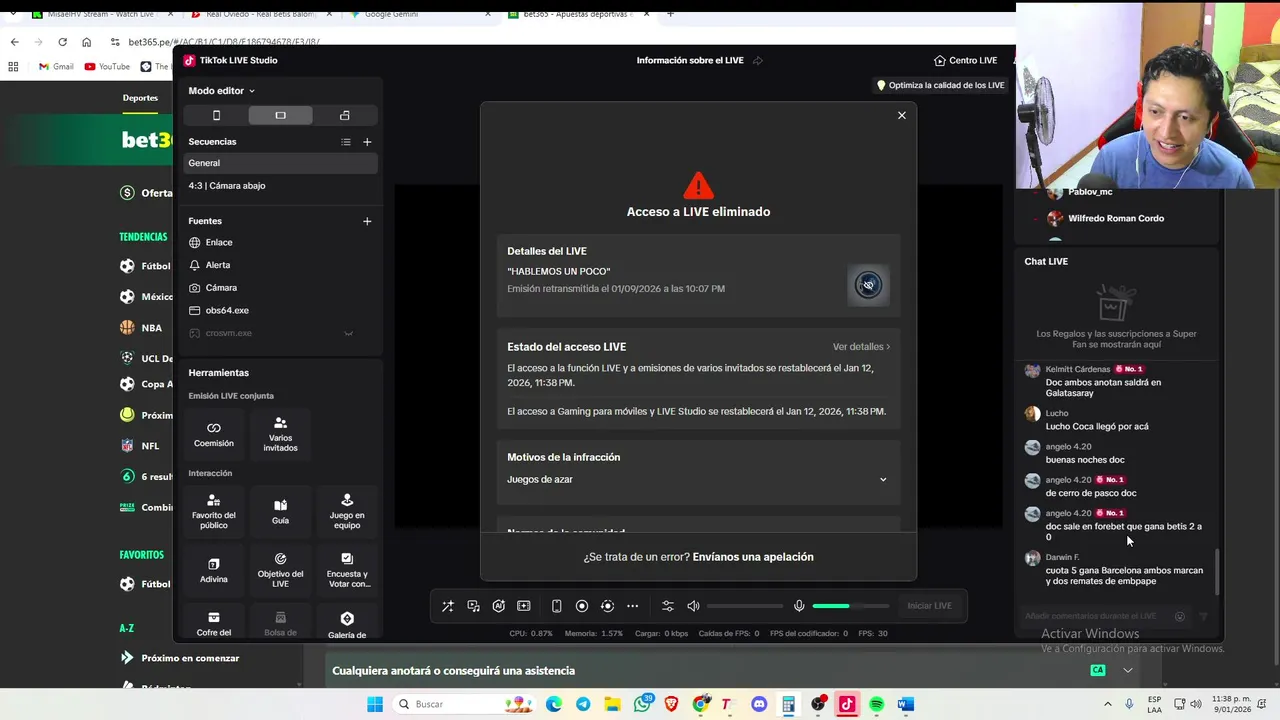Open the Varios invitados tool

click(x=280, y=434)
